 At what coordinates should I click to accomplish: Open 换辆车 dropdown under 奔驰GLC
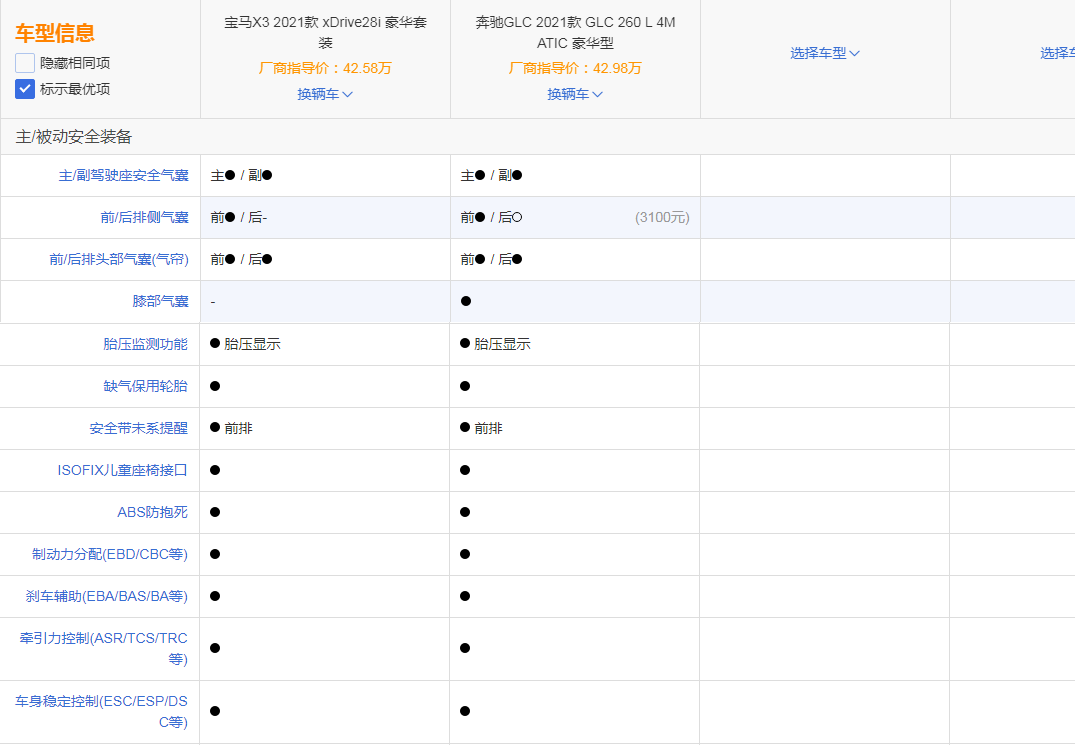coord(575,94)
